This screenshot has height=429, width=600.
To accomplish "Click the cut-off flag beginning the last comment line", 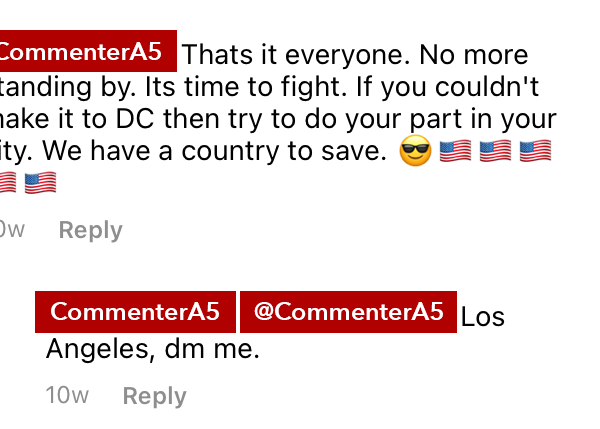I will pyautogui.click(x=8, y=183).
